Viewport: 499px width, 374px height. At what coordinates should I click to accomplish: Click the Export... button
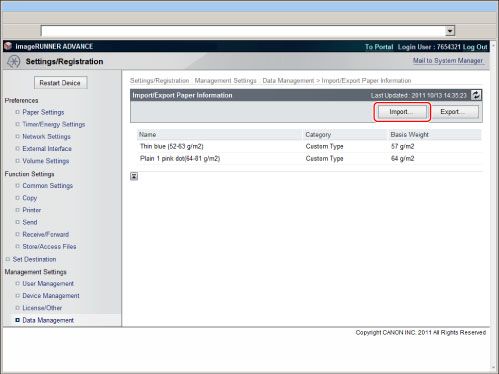(x=455, y=112)
